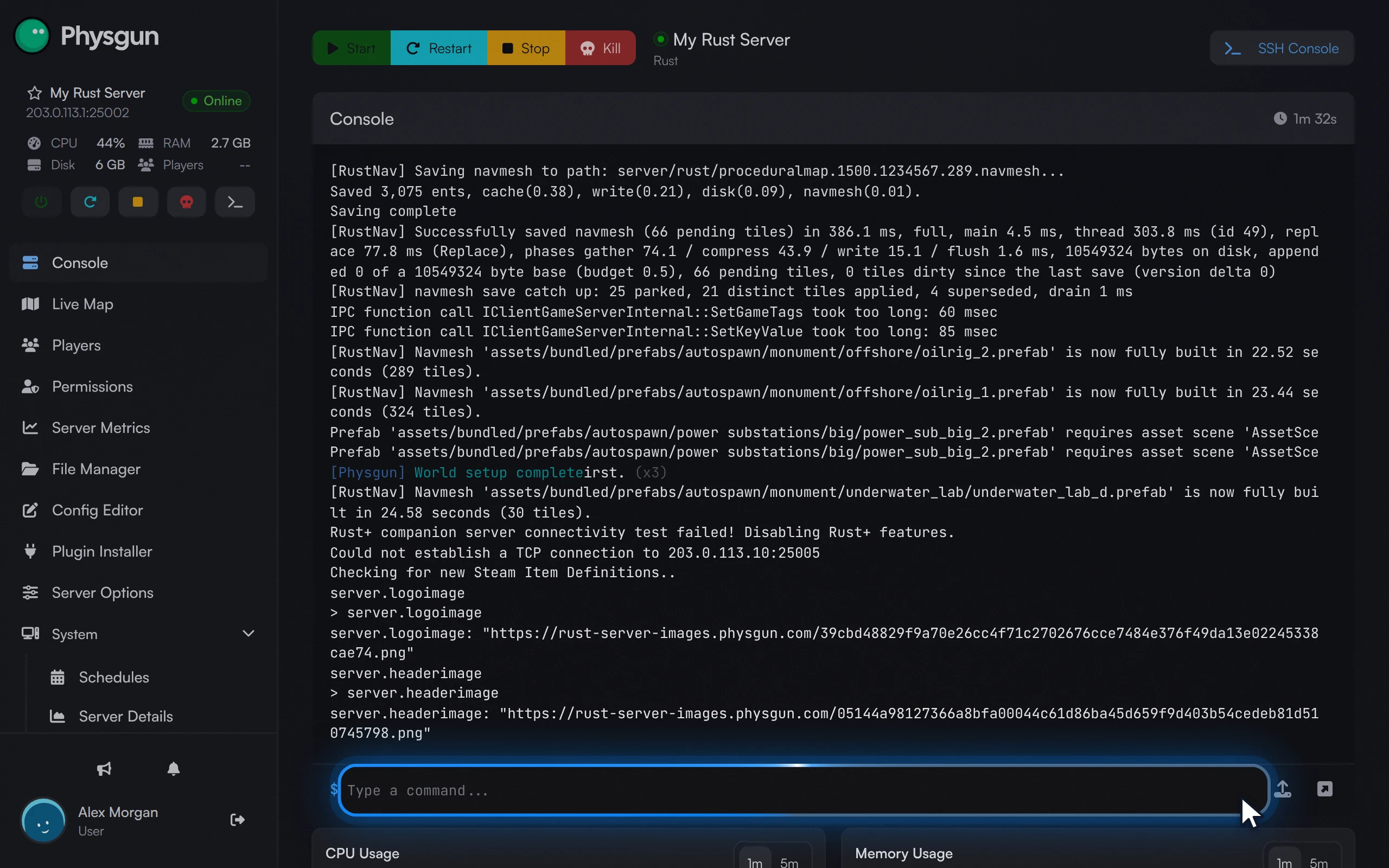1389x868 pixels.
Task: Click the Physgun logo
Action: pos(86,36)
